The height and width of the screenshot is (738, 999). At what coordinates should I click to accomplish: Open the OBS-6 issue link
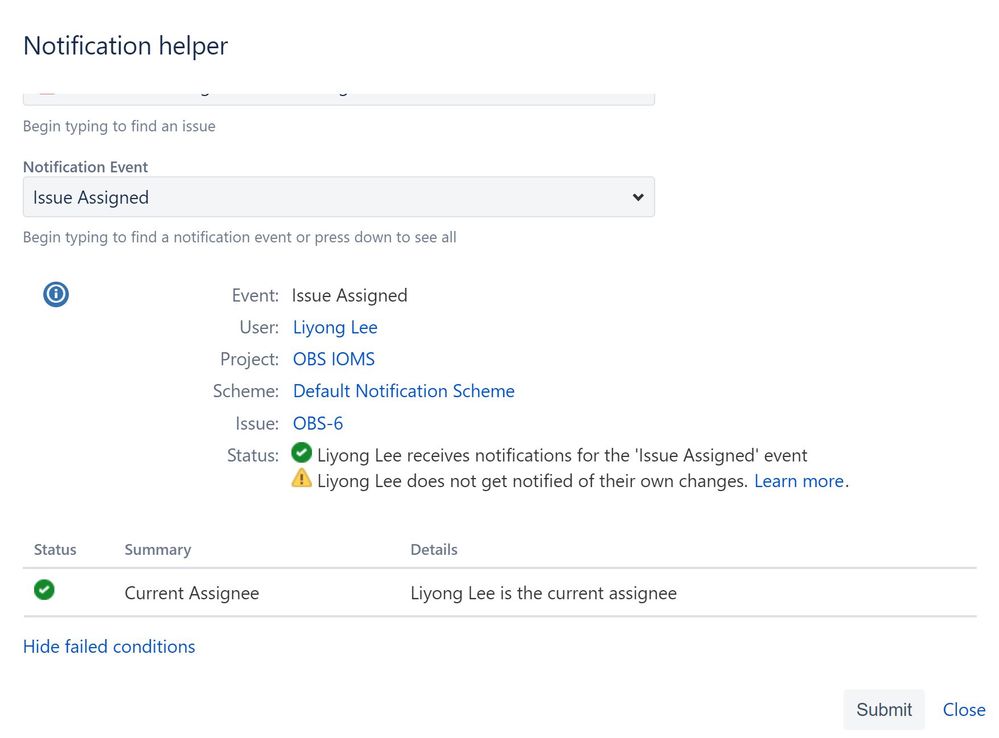[x=318, y=423]
